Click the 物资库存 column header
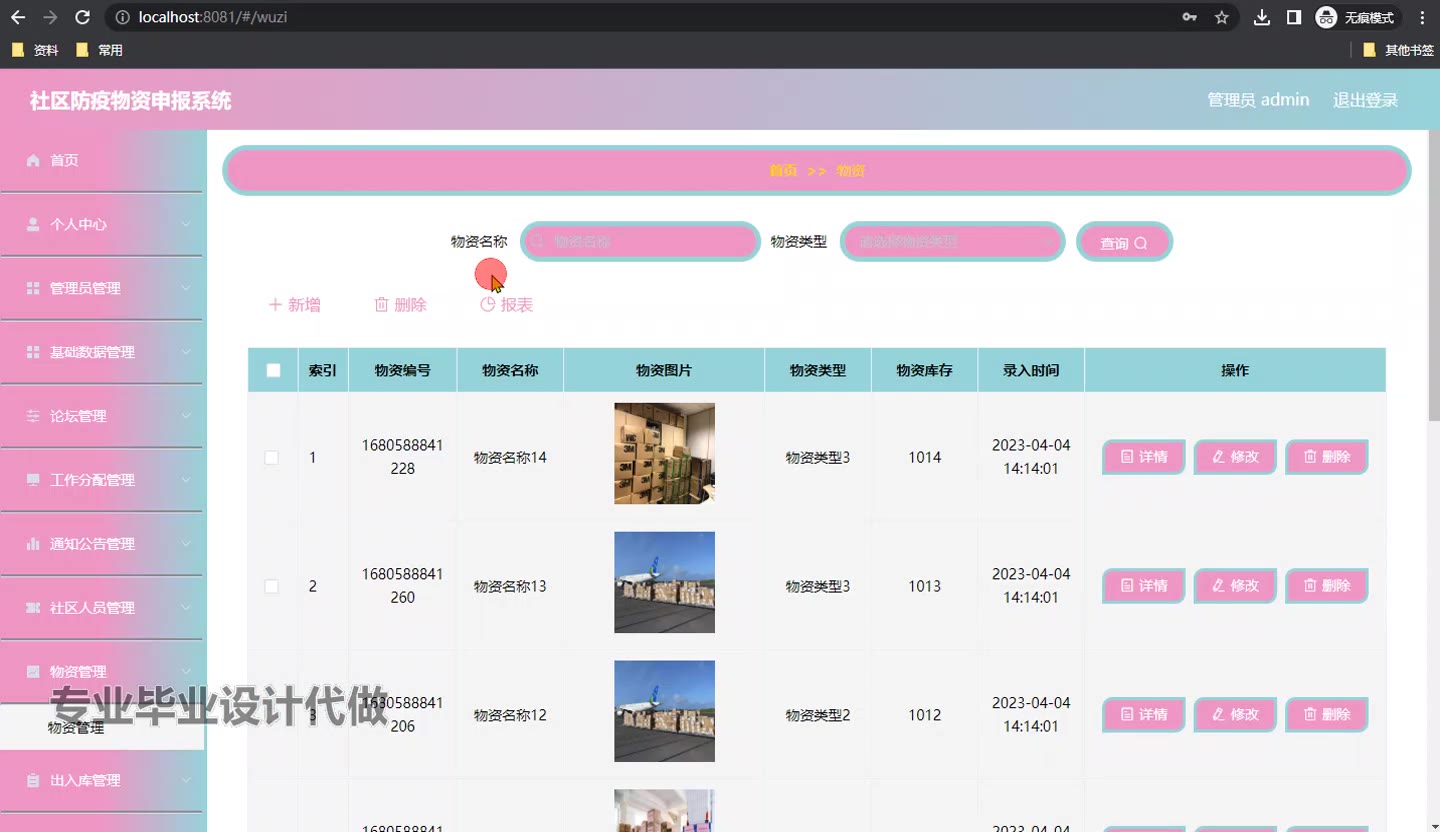This screenshot has width=1440, height=832. click(924, 370)
